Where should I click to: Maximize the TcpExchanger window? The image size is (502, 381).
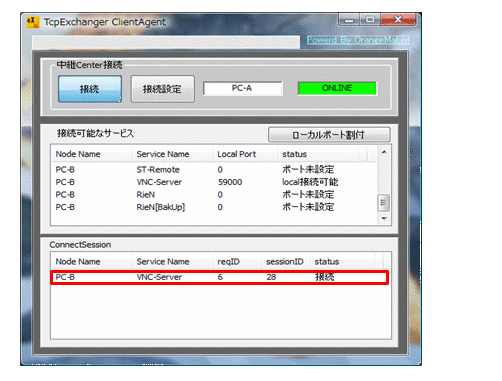click(370, 20)
